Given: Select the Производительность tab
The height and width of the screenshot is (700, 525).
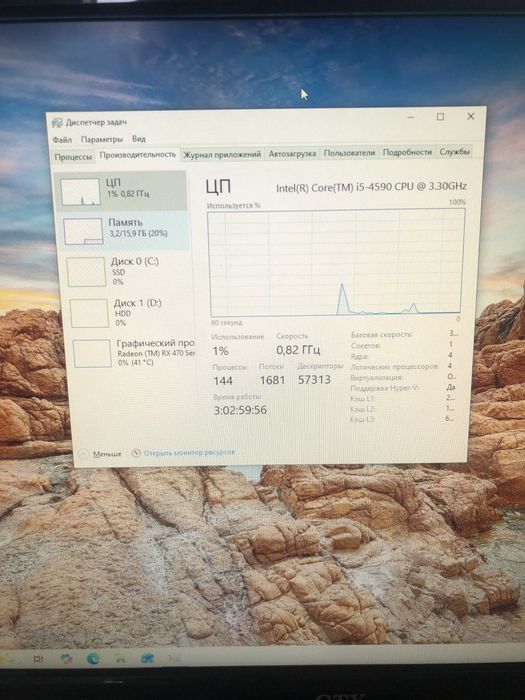Looking at the screenshot, I should coord(138,154).
